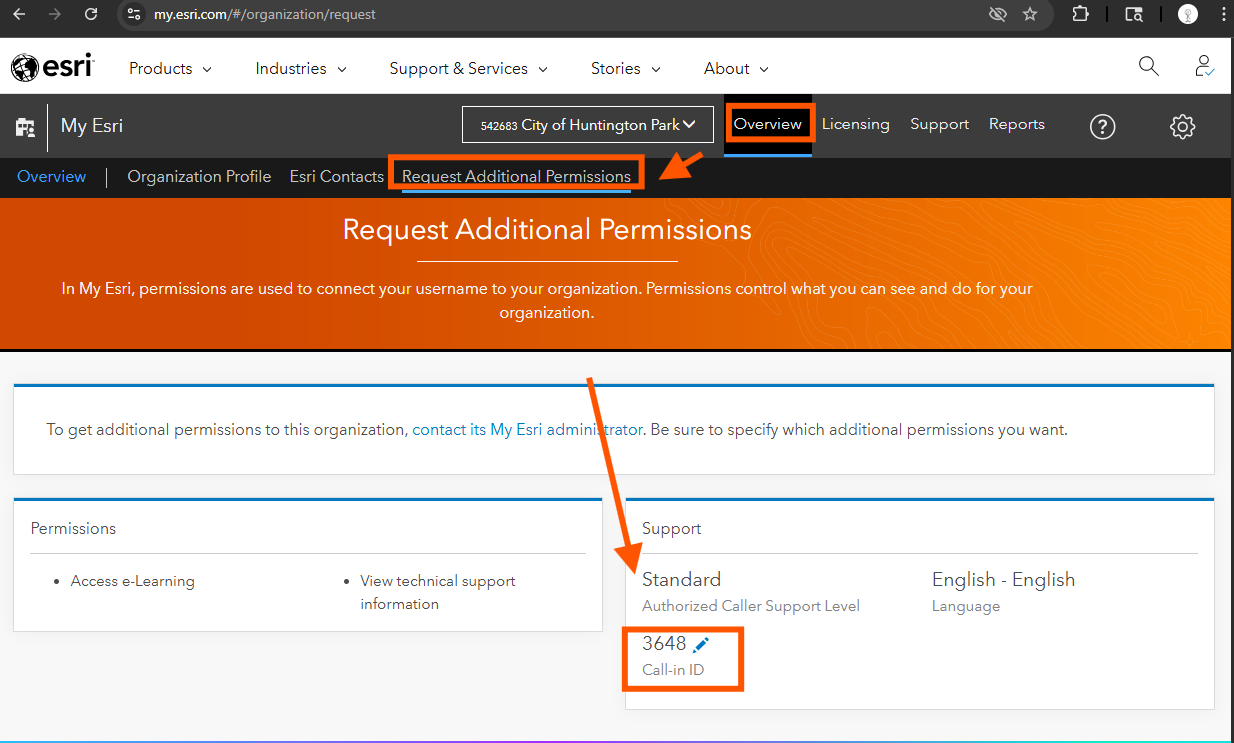Click the browser back arrow
Screen dimensions: 1234x743
coord(19,14)
